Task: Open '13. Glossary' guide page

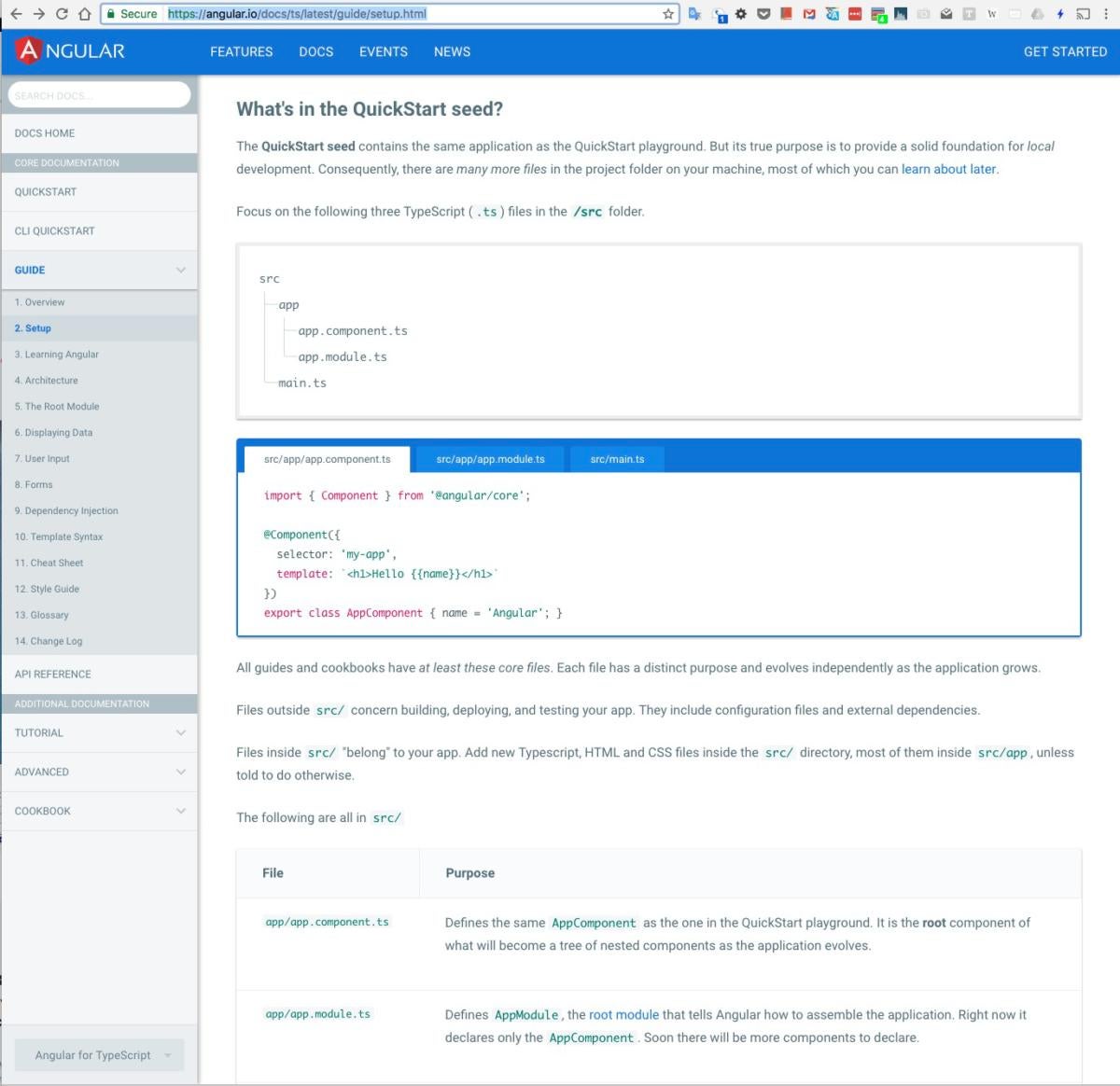Action: point(99,616)
